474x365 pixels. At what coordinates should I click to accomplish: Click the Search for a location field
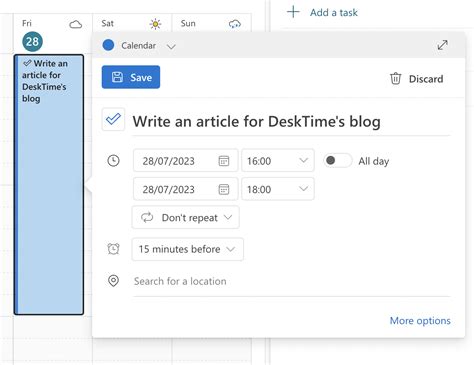click(291, 281)
